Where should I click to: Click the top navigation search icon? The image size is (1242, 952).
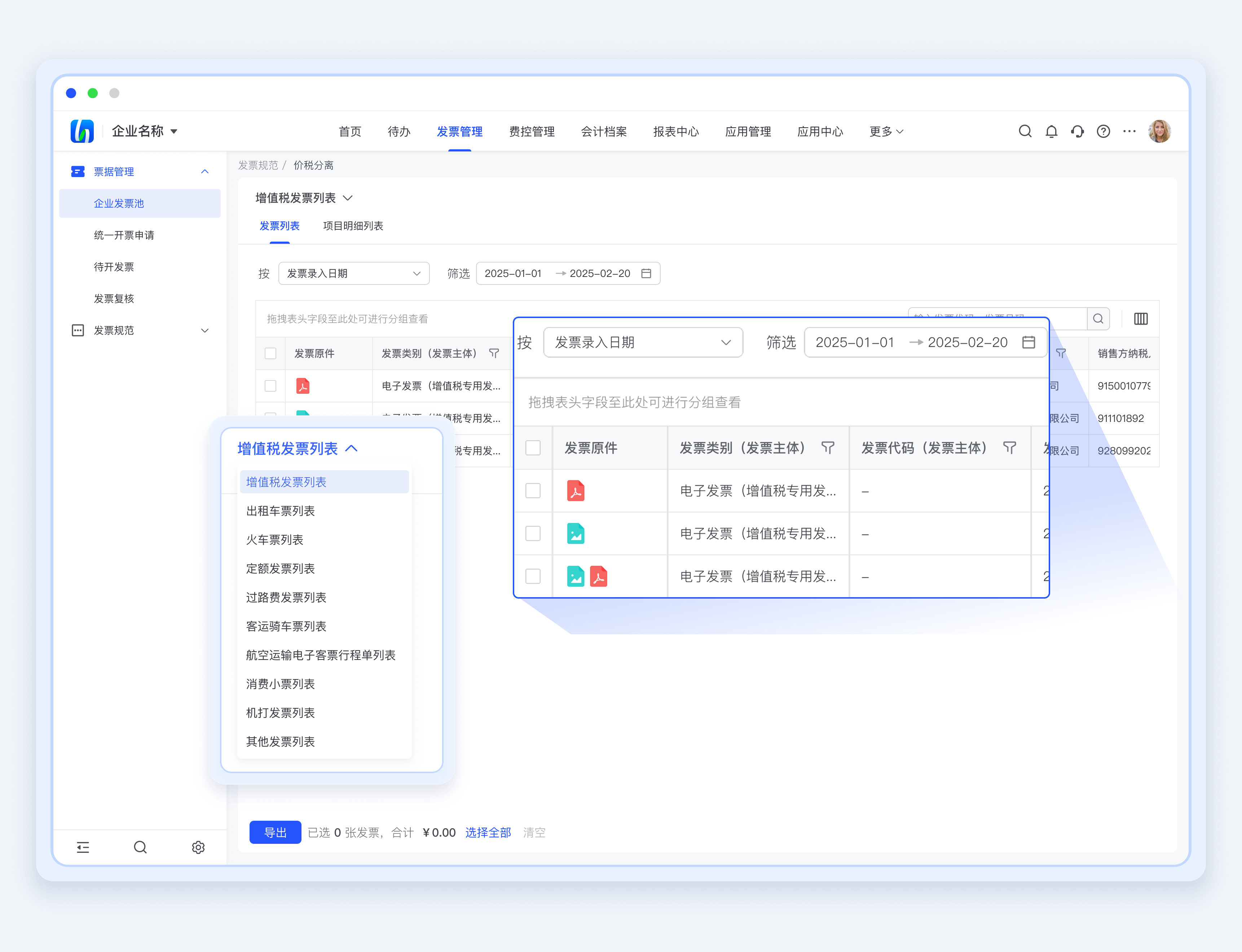pyautogui.click(x=1025, y=132)
